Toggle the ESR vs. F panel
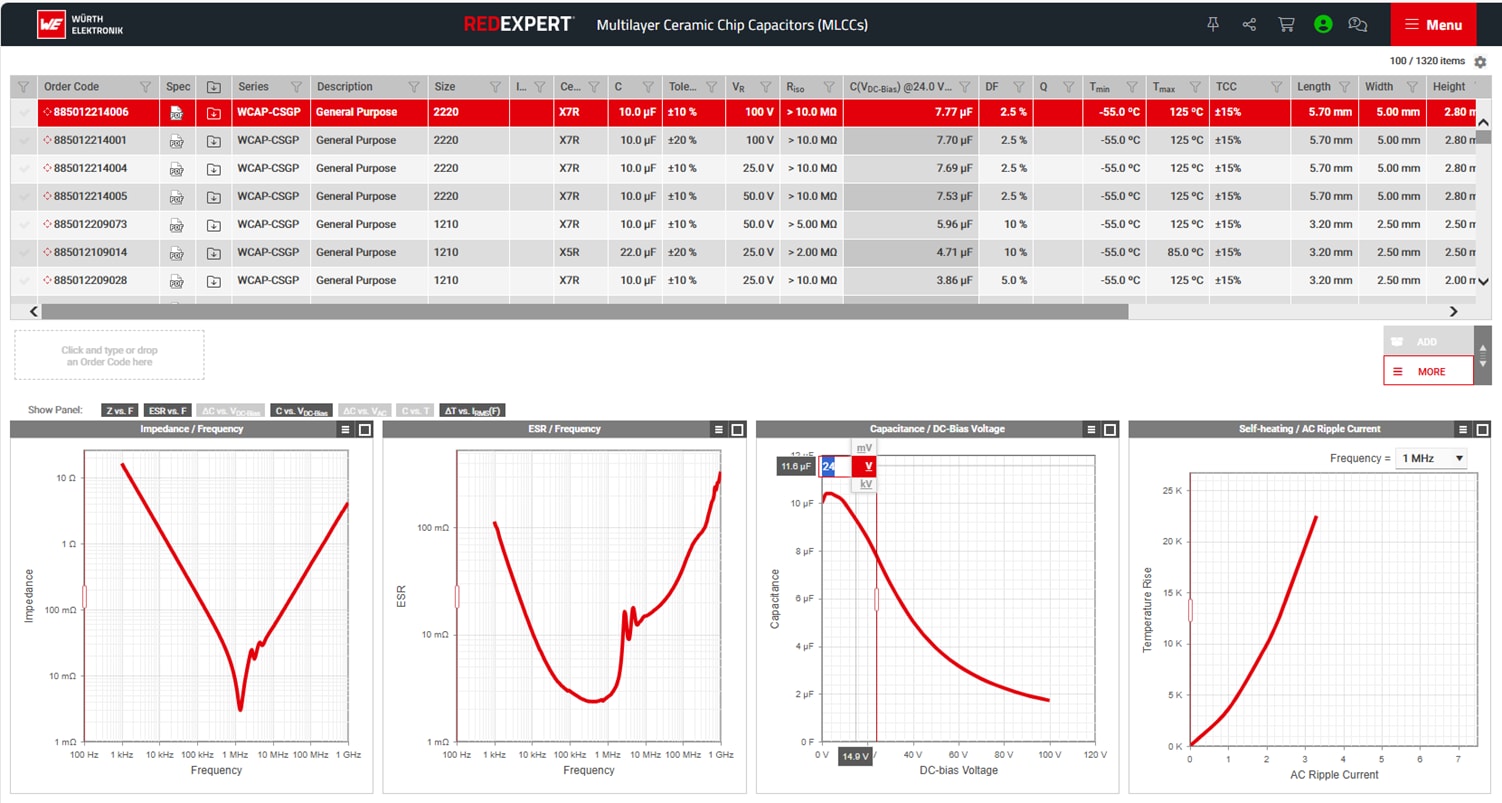1502x803 pixels. (168, 410)
